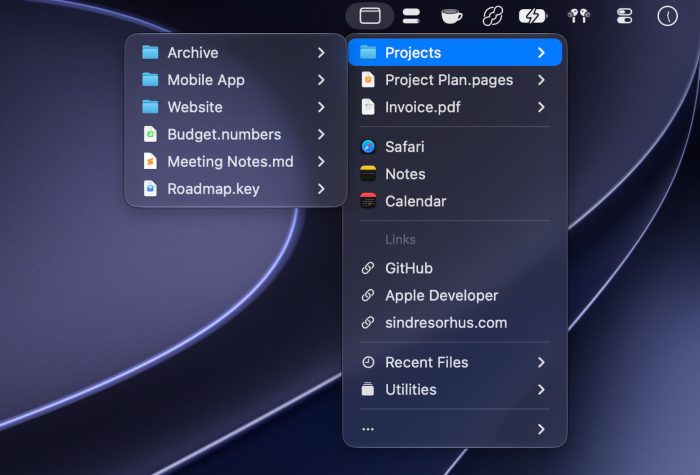The height and width of the screenshot is (475, 700).
Task: Launch Safari from the menu
Action: tap(455, 146)
